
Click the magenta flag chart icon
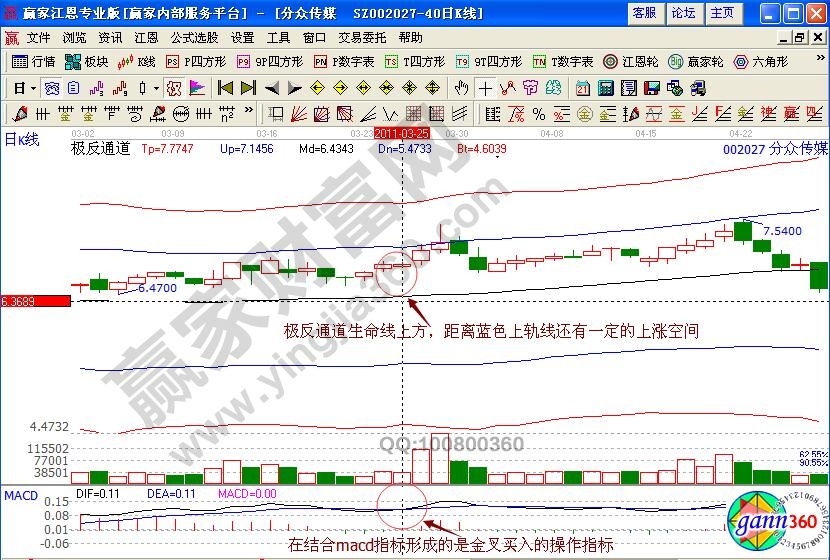(197, 88)
